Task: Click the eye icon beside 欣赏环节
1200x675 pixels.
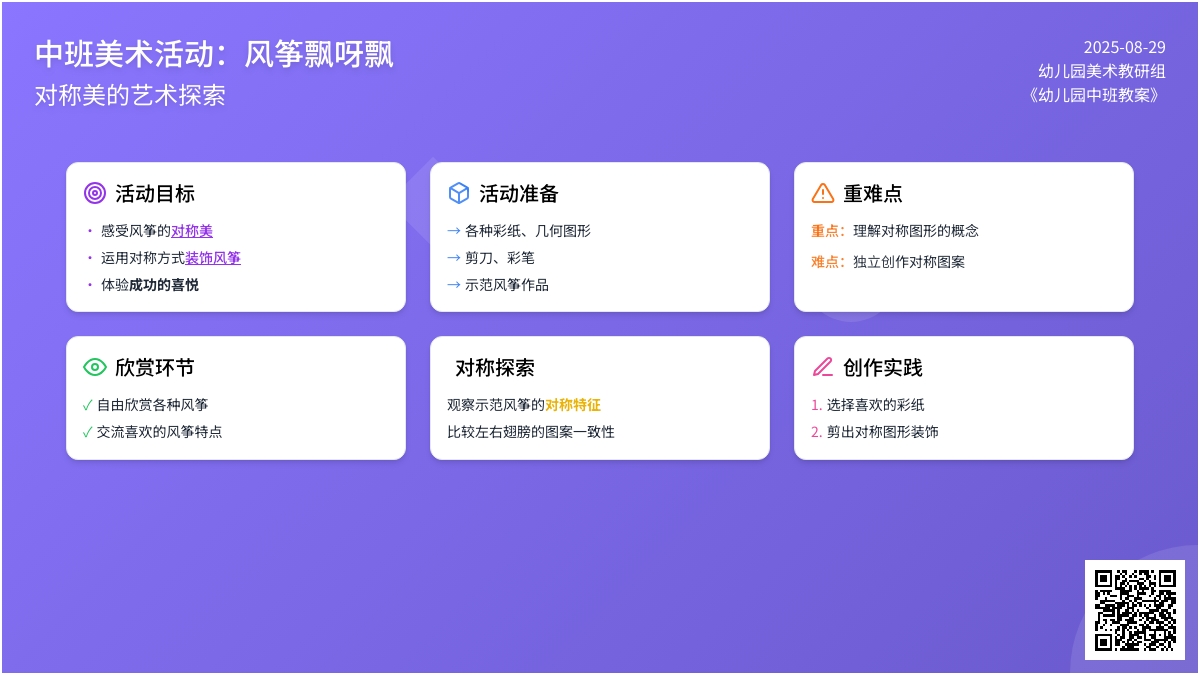Action: click(x=95, y=367)
